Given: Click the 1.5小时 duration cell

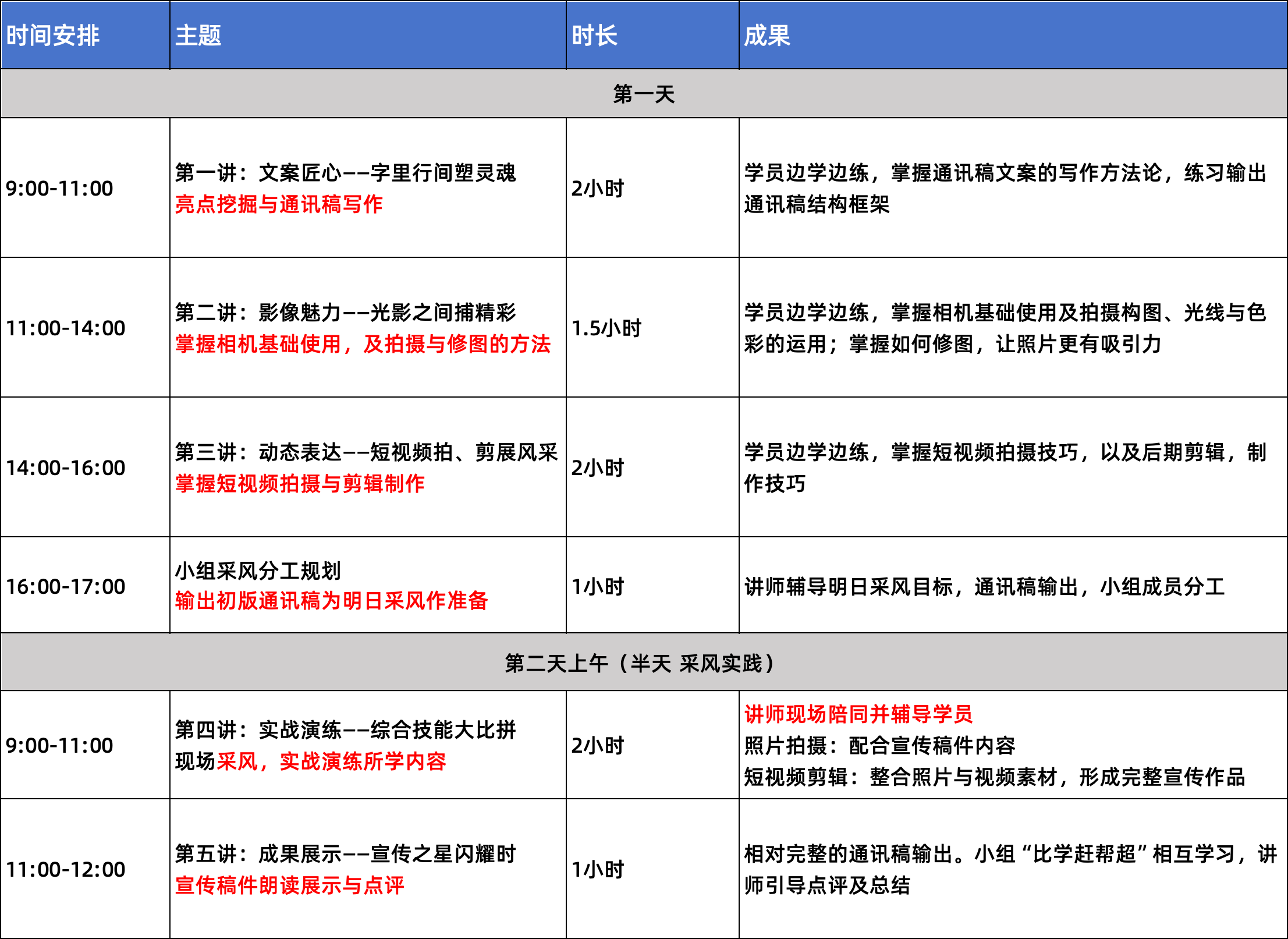Looking at the screenshot, I should coord(652,328).
